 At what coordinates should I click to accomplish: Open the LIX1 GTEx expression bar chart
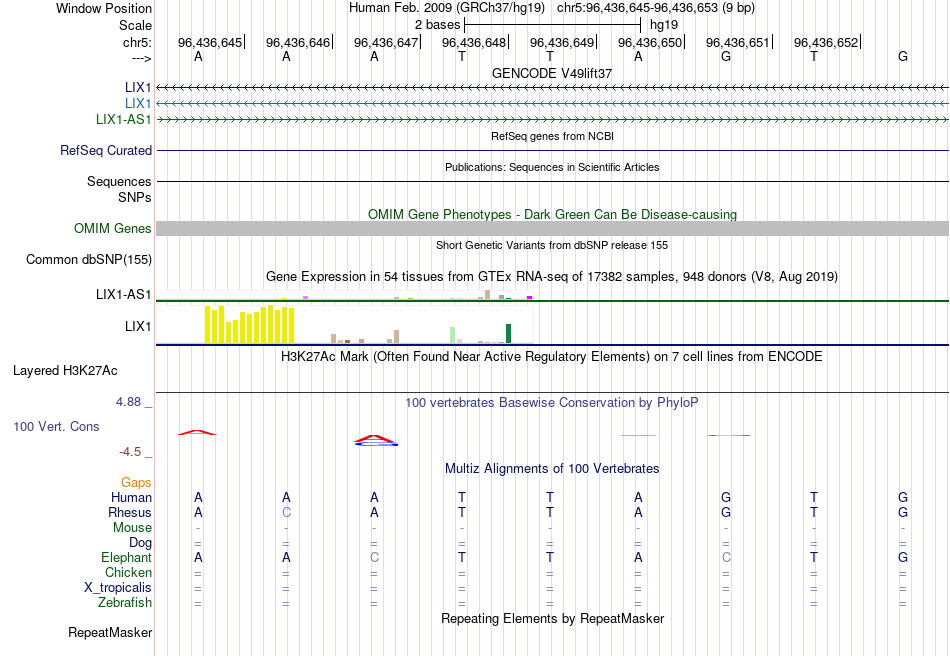coord(344,325)
